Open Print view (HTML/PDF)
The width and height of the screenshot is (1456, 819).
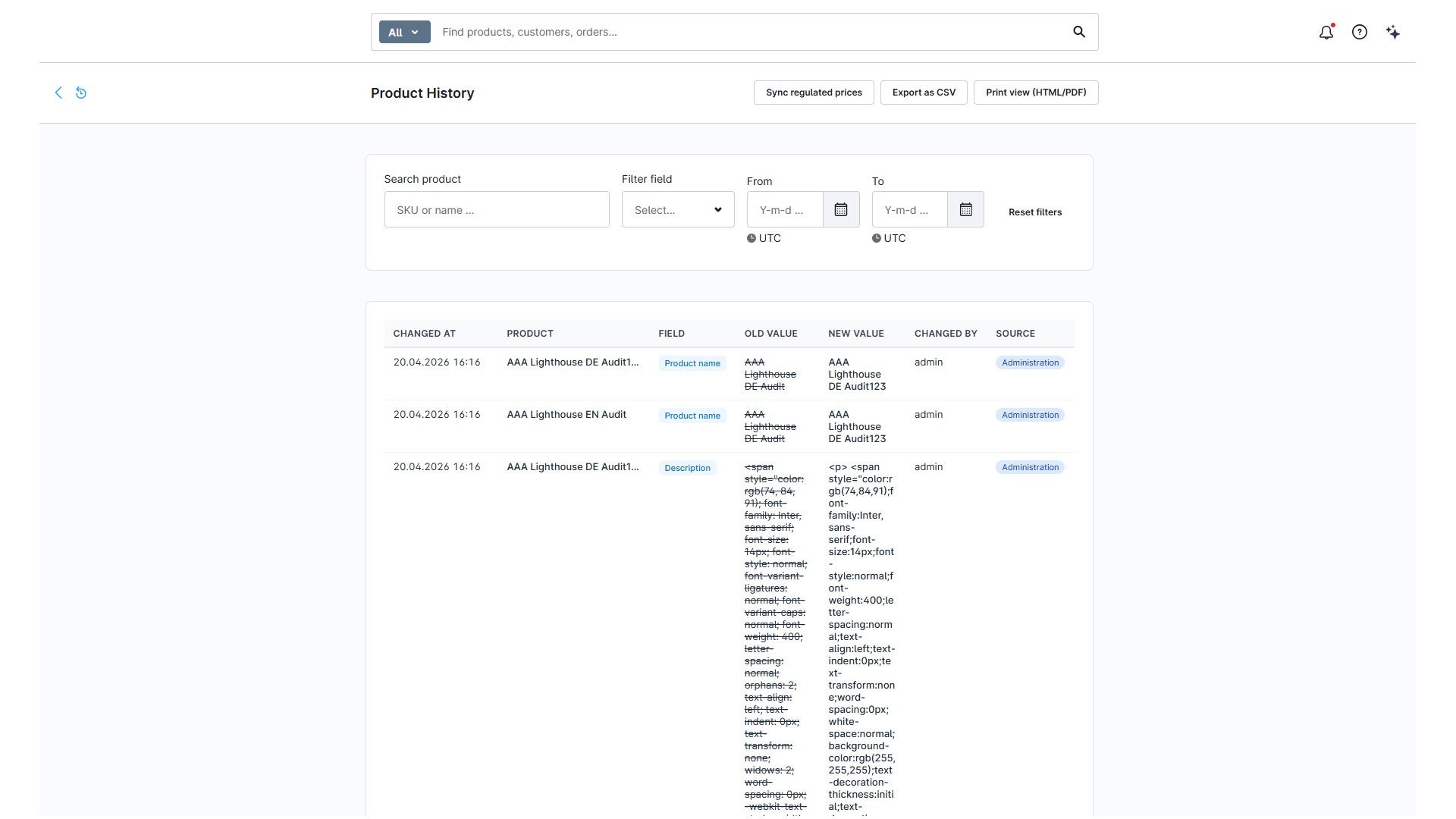(1036, 93)
